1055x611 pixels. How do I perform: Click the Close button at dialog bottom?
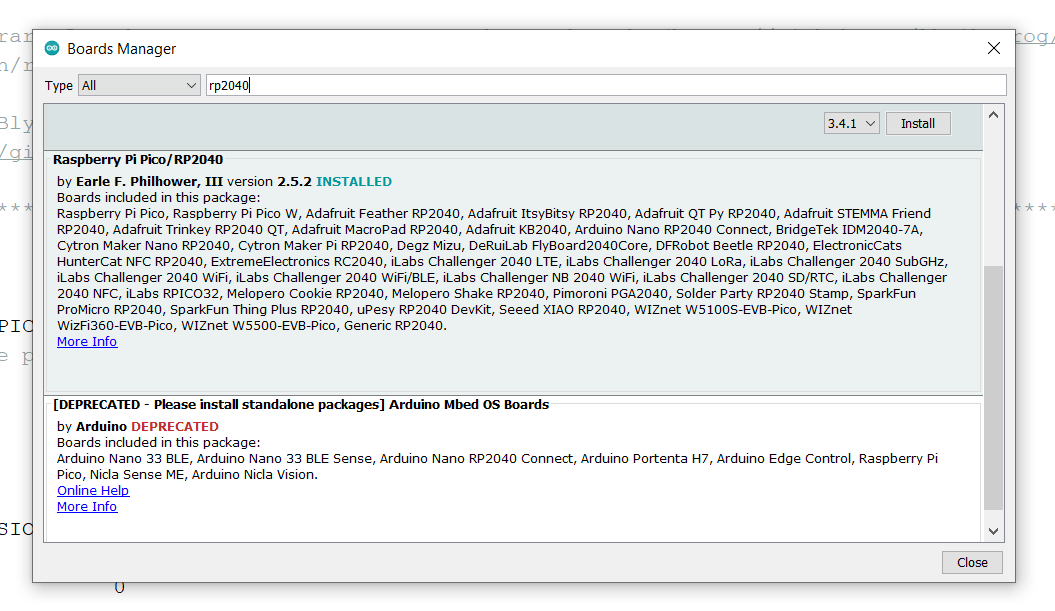(972, 563)
